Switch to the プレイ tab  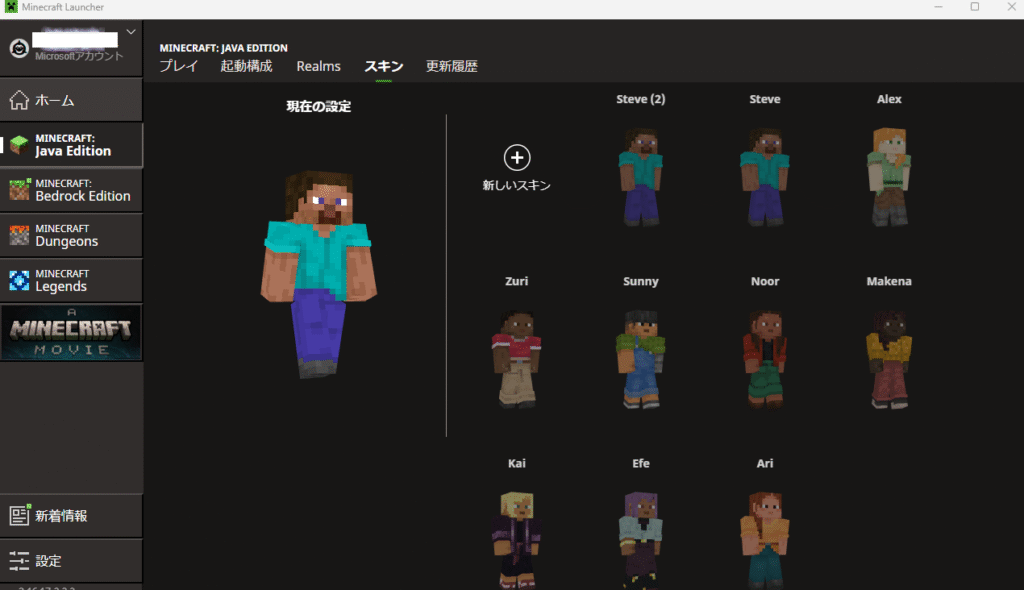[x=179, y=66]
